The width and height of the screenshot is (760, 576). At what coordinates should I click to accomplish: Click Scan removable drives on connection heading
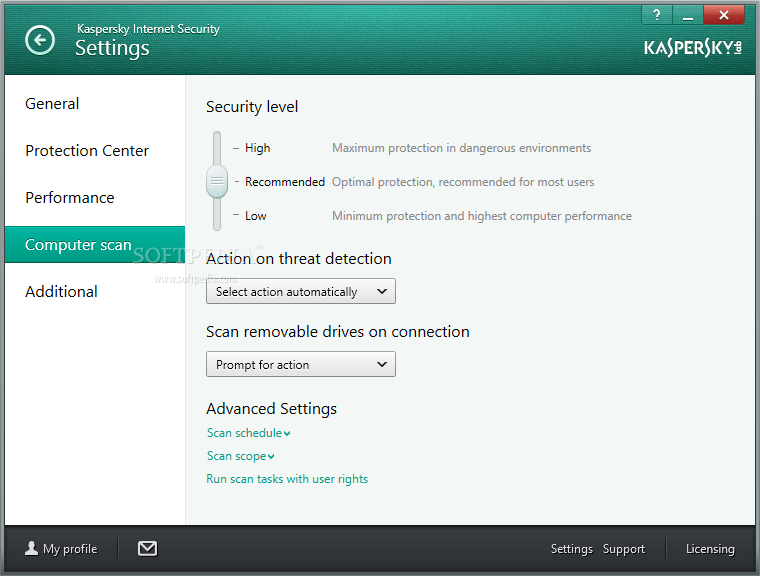pyautogui.click(x=338, y=332)
